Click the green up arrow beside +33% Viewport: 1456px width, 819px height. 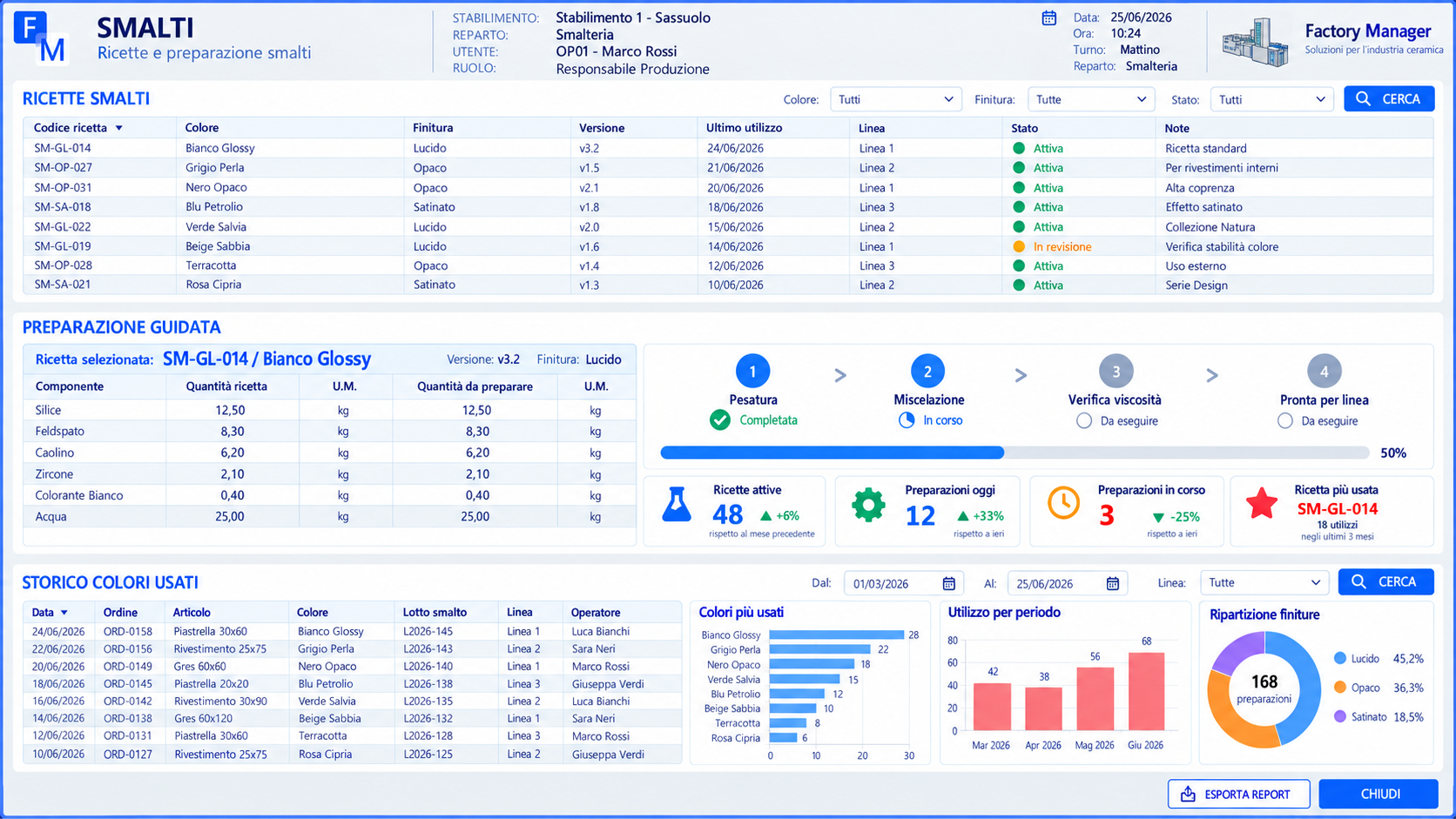point(962,516)
